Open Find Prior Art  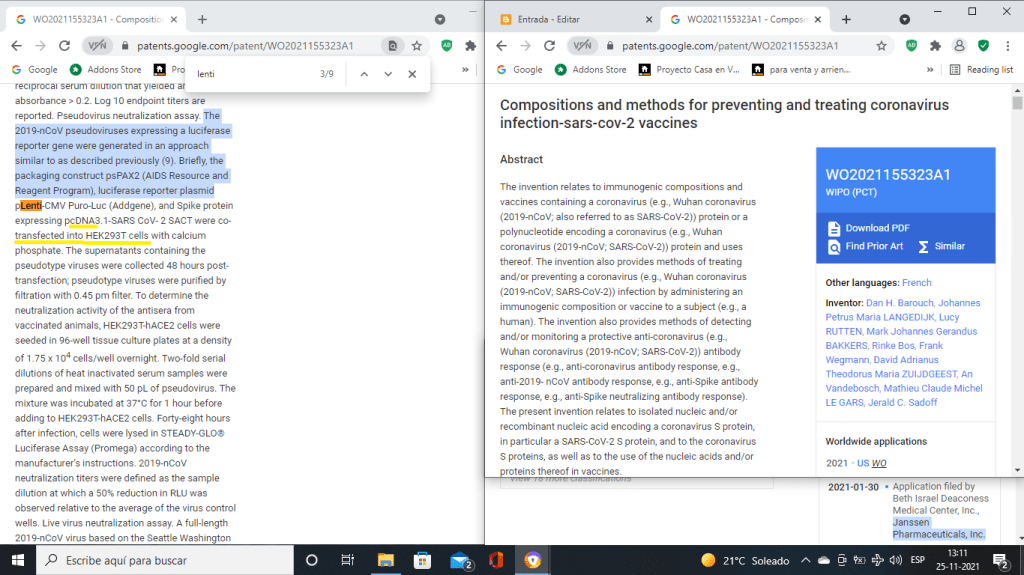(x=873, y=246)
